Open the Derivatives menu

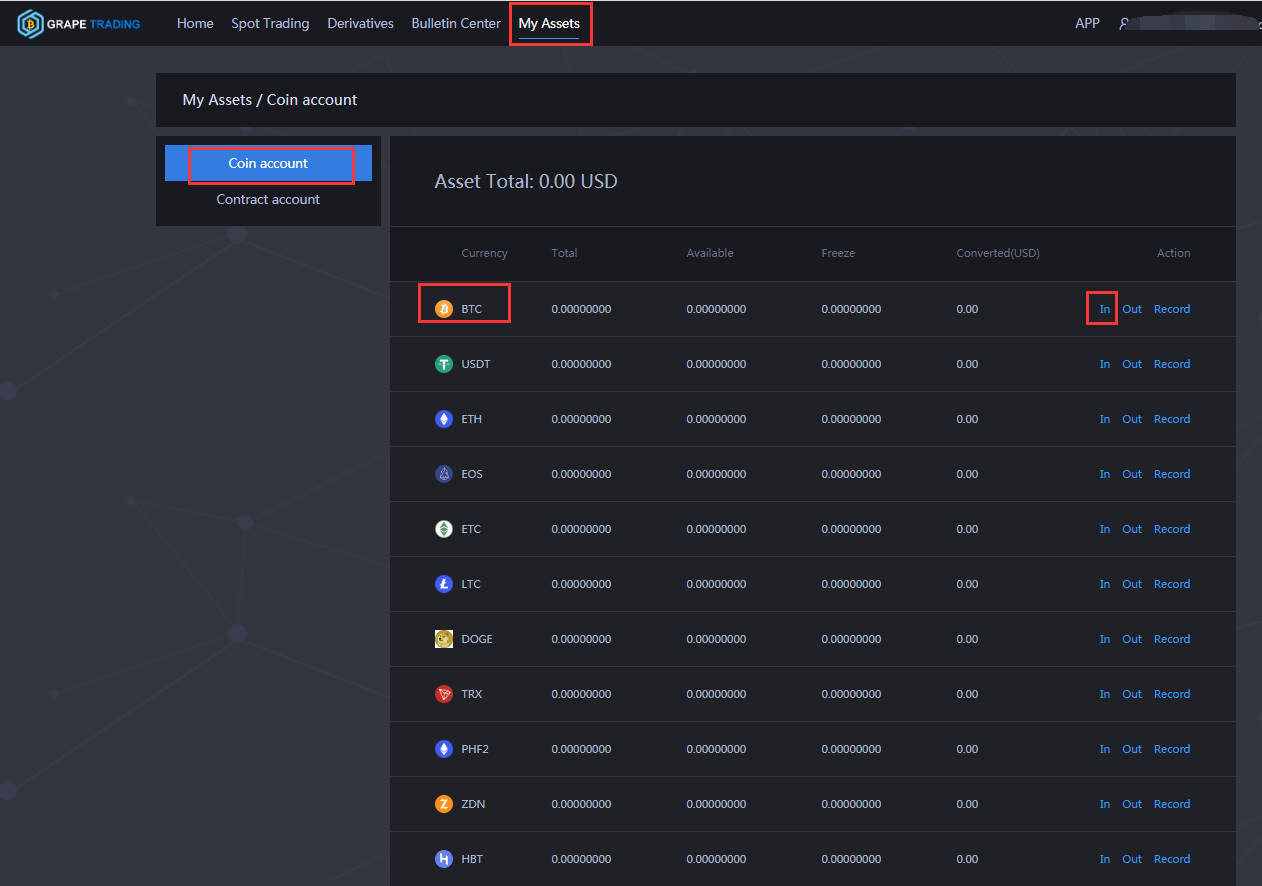[x=360, y=23]
